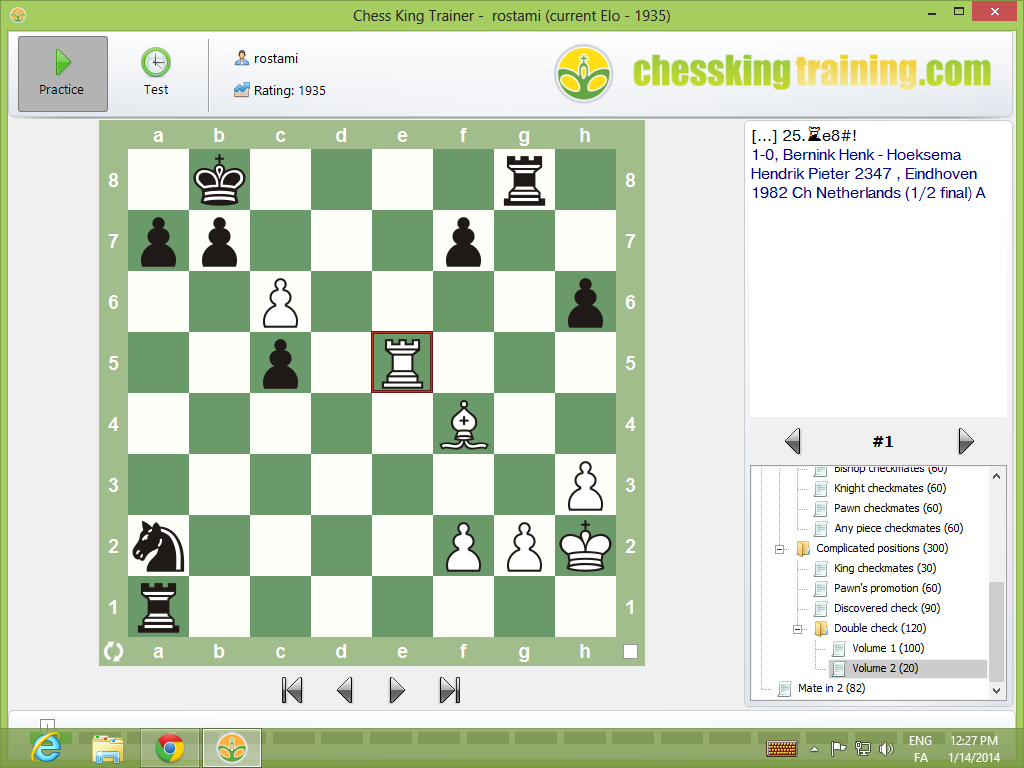Step forward one move
The width and height of the screenshot is (1024, 768).
pyautogui.click(x=396, y=690)
